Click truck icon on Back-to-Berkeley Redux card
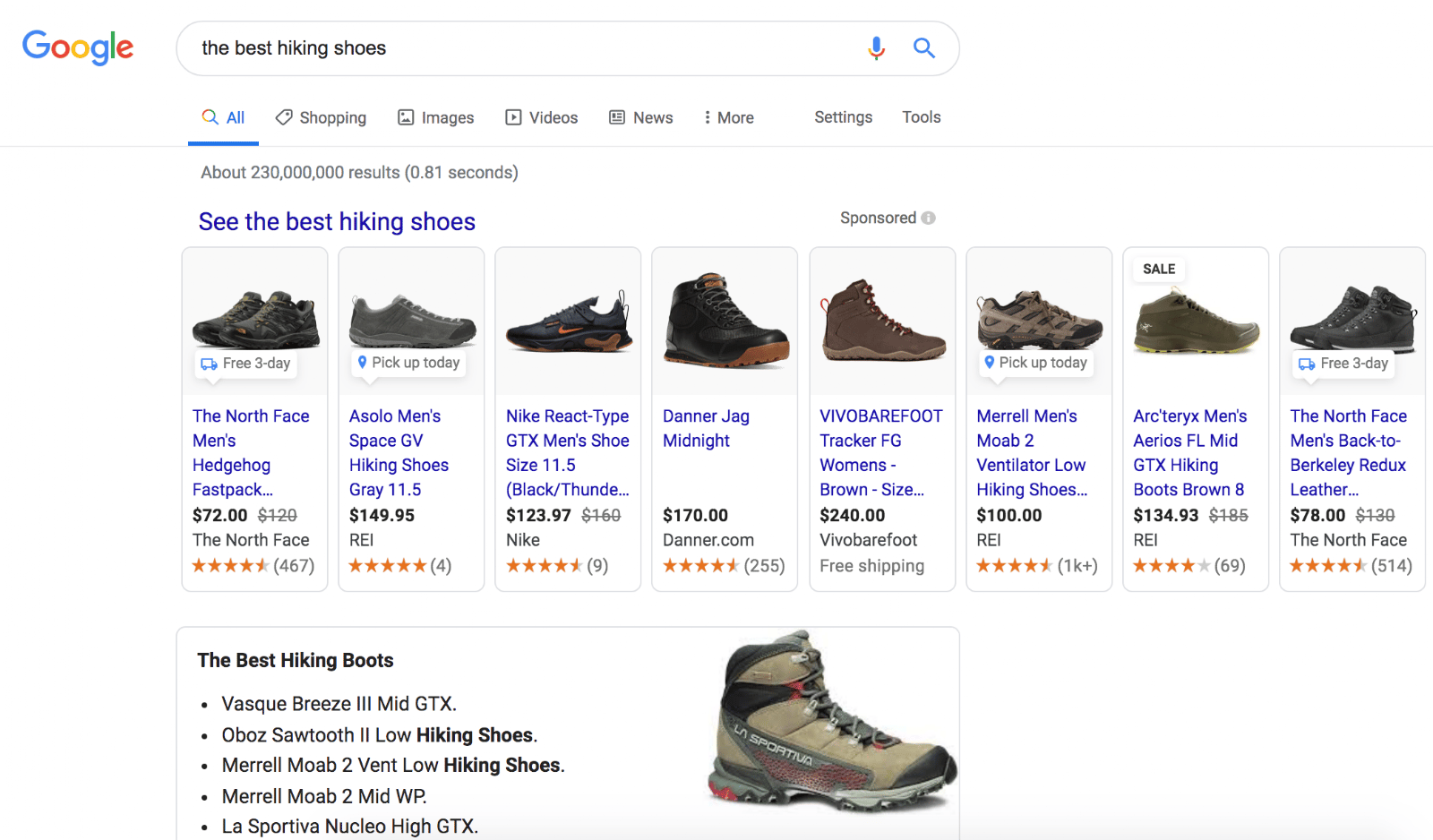 pyautogui.click(x=1307, y=364)
